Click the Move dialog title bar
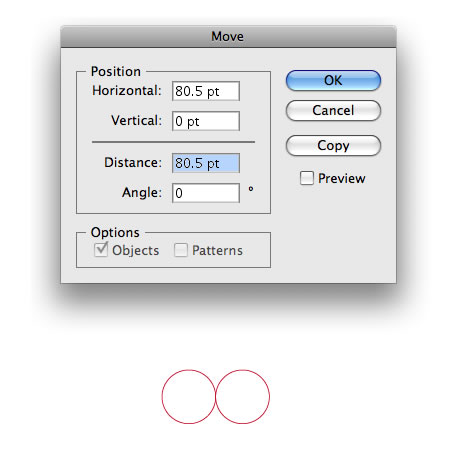Viewport: 457px width, 465px height. coord(228,37)
